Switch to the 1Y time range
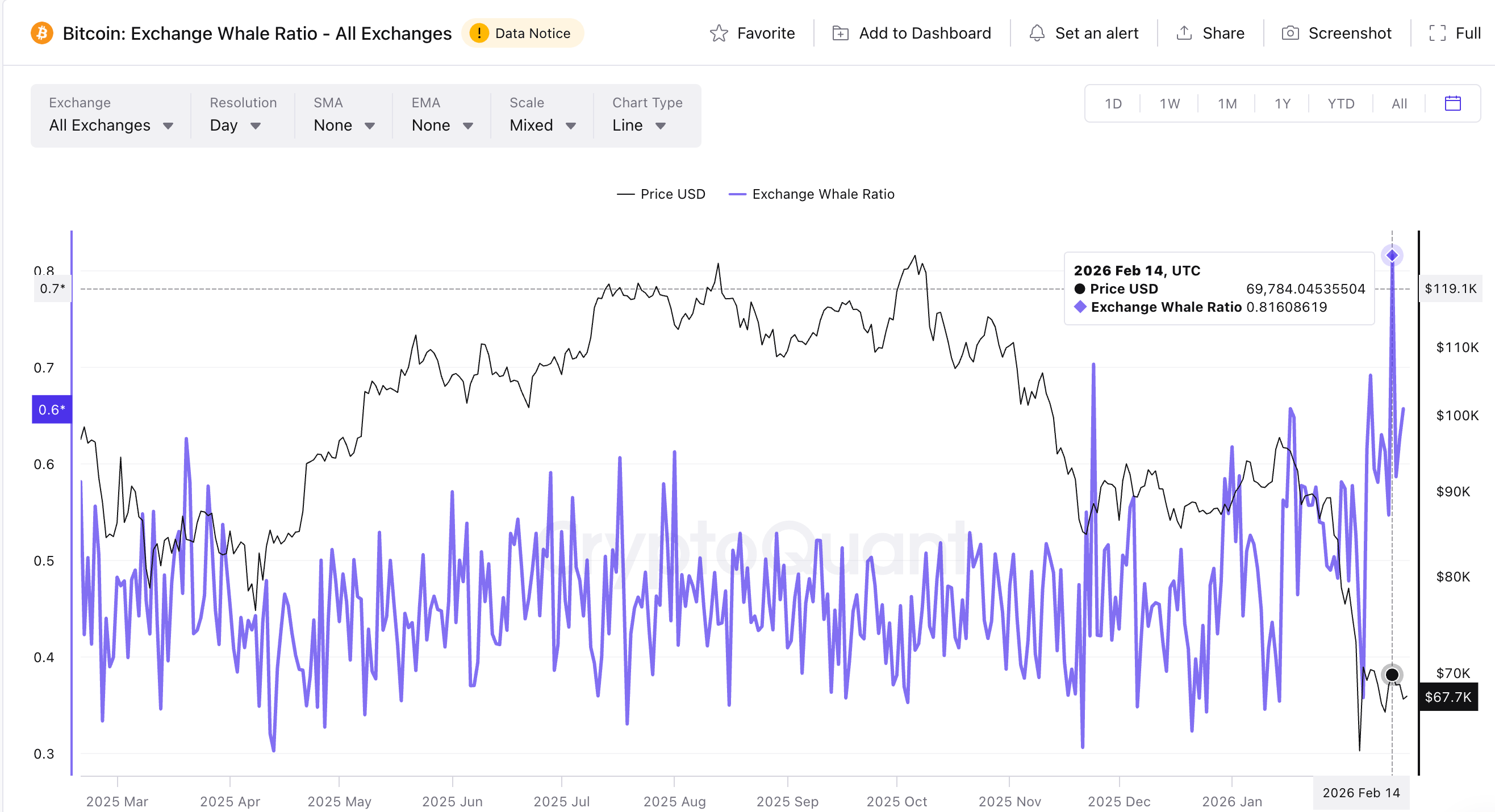Viewport: 1495px width, 812px height. pos(1283,103)
